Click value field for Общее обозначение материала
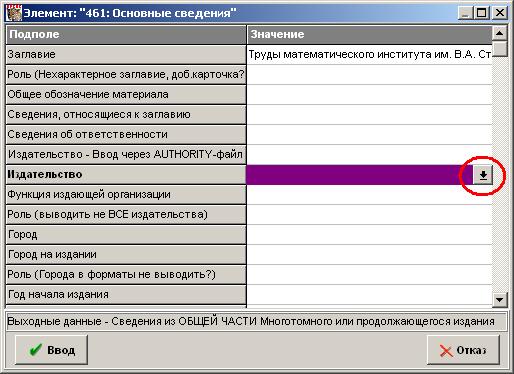 (369, 94)
